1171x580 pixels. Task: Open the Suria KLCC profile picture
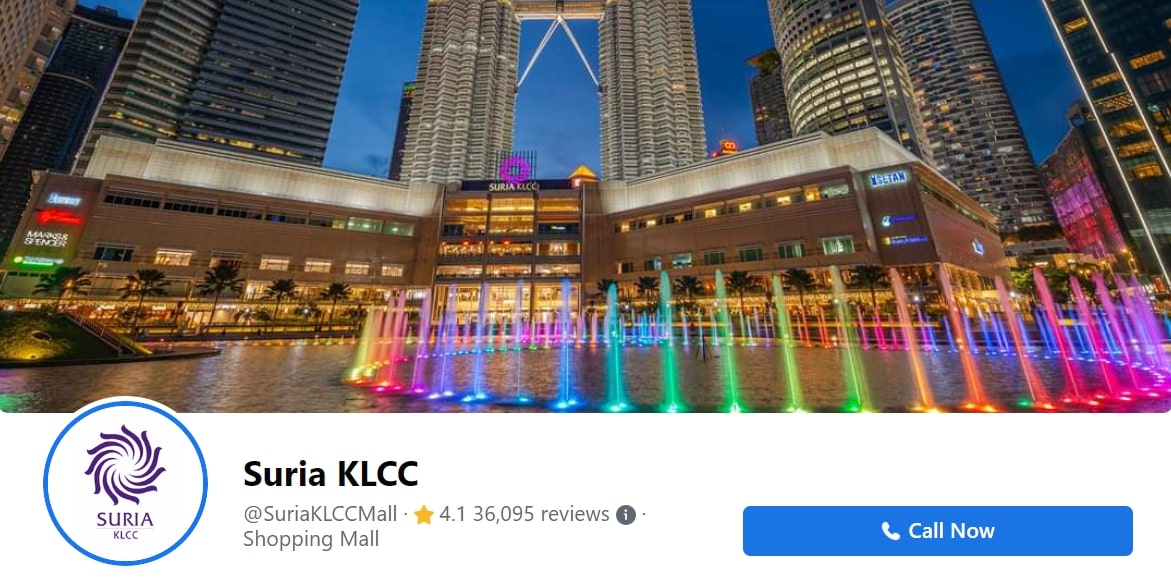pyautogui.click(x=125, y=483)
